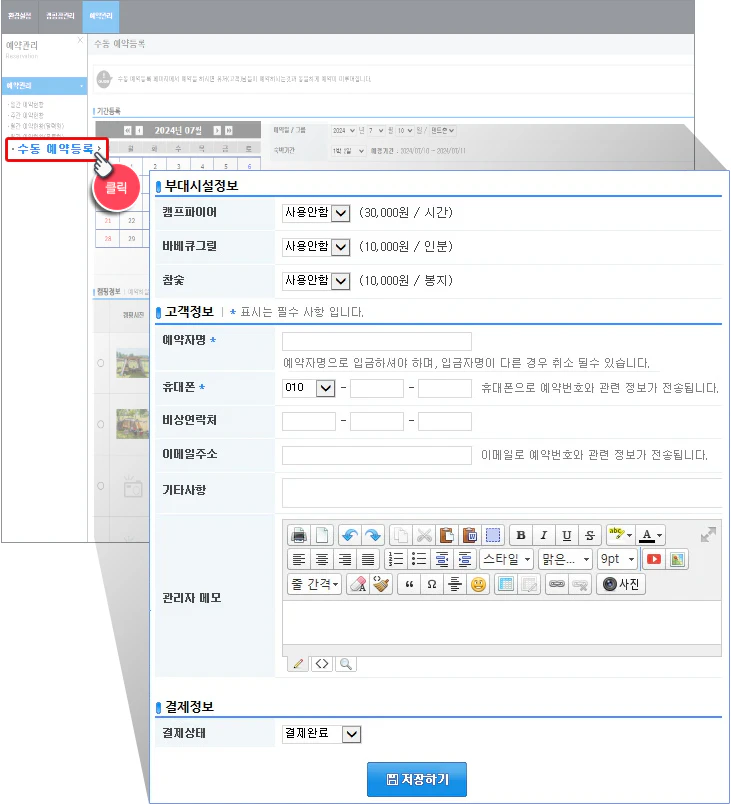Screen dimensions: 731x804
Task: Insert YouTube video icon
Action: tap(654, 559)
